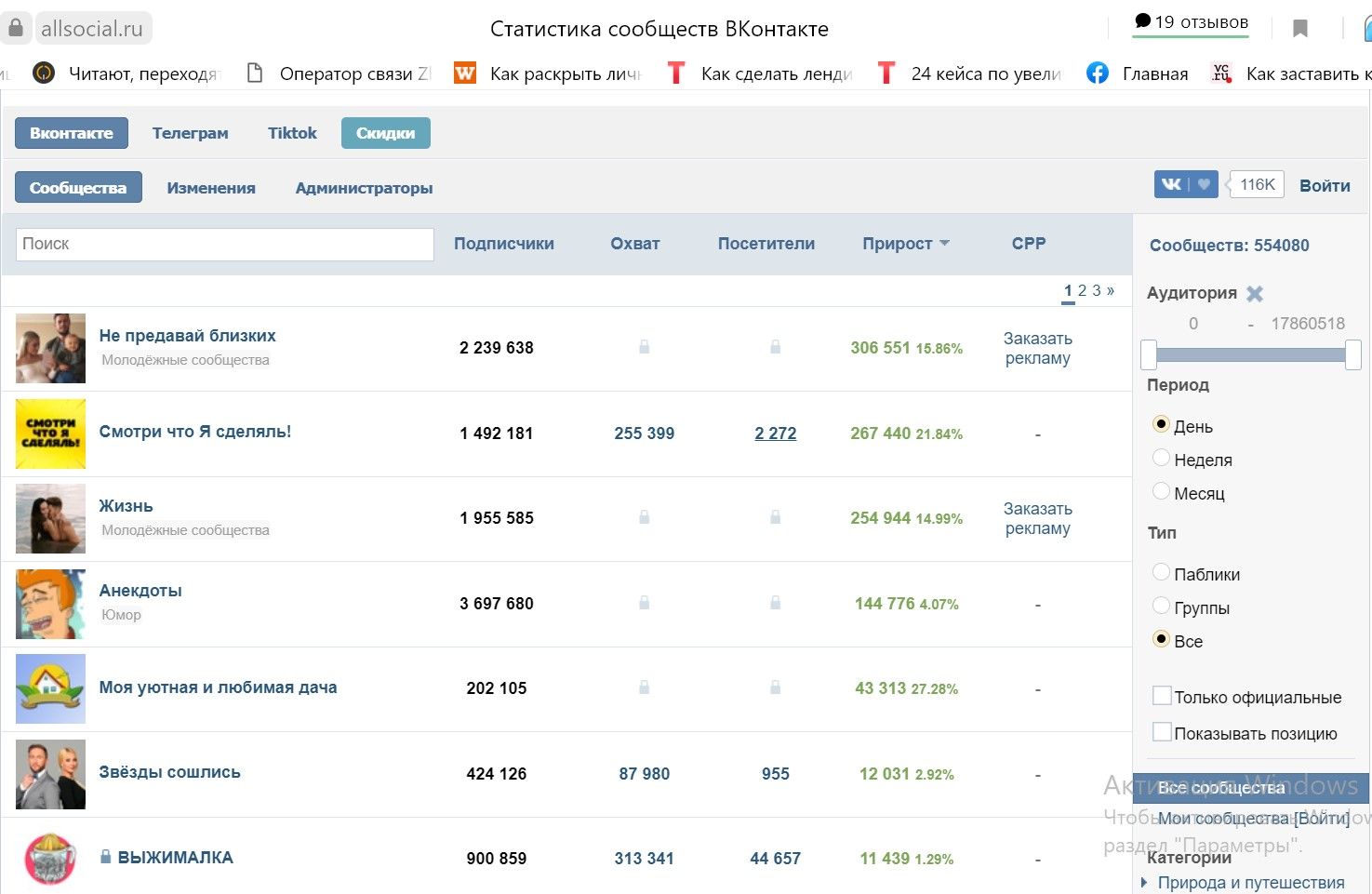The width and height of the screenshot is (1372, 894).
Task: Click locked Охват icon for Жизнь row
Action: point(644,517)
